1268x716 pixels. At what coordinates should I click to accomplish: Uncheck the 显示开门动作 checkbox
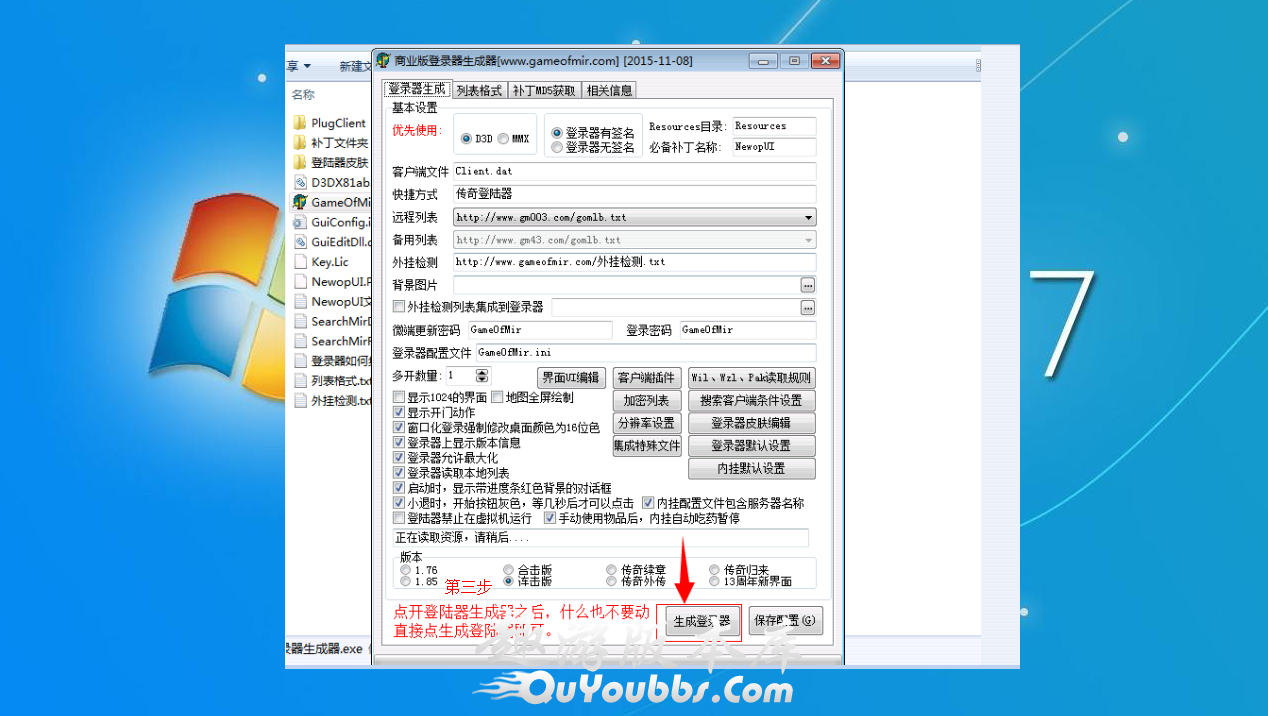pos(400,412)
